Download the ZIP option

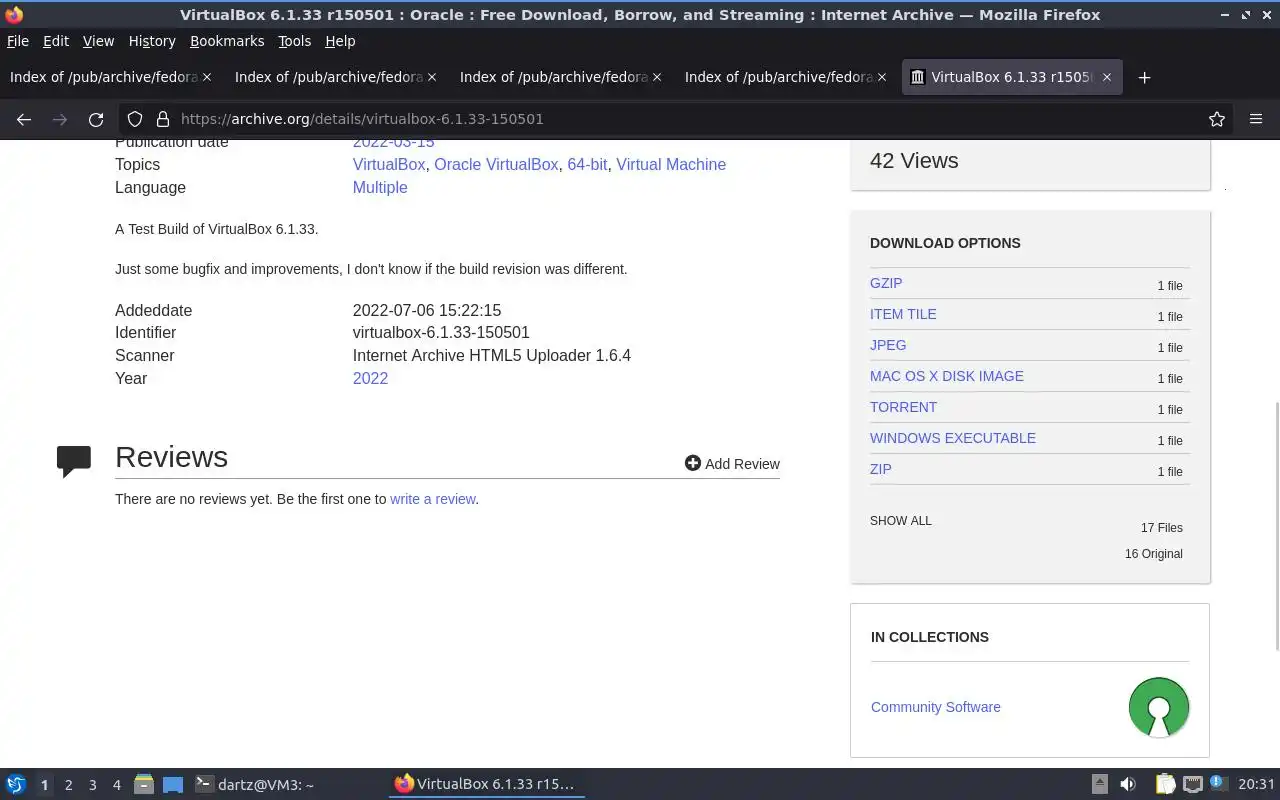pyautogui.click(x=881, y=469)
